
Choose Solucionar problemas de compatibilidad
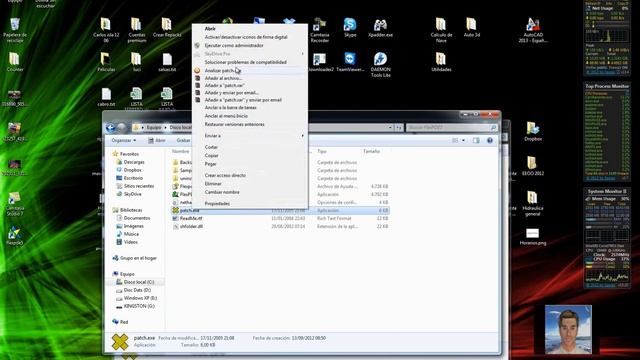[x=246, y=62]
